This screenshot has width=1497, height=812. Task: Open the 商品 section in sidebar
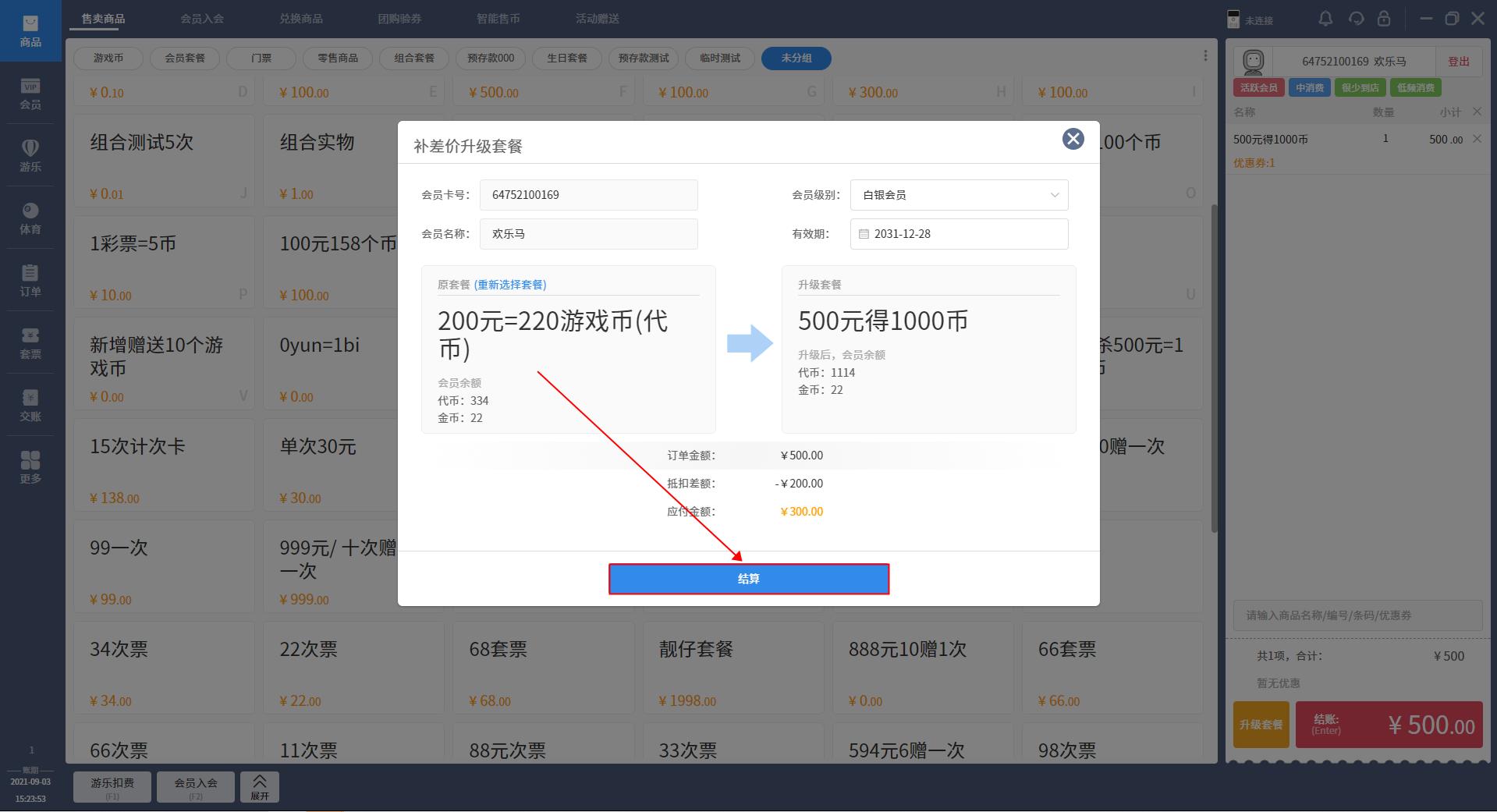tap(30, 31)
